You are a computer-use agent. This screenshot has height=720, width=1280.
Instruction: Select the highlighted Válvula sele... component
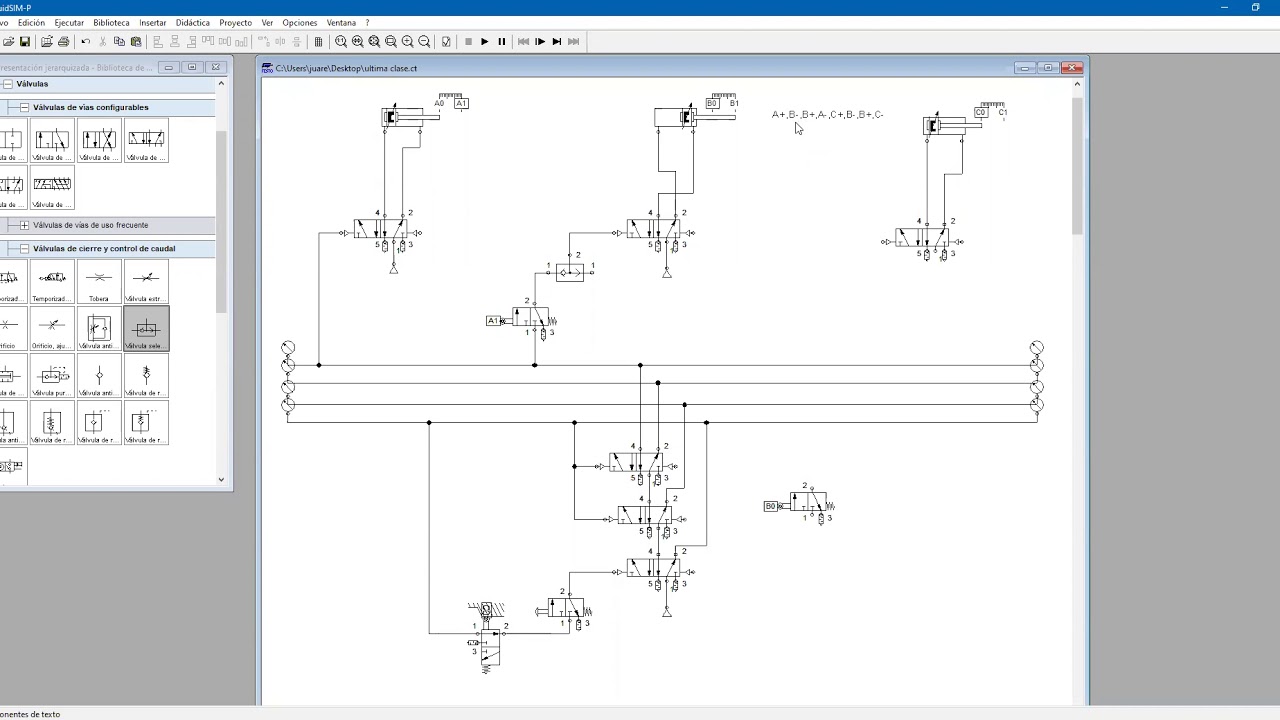coord(146,329)
